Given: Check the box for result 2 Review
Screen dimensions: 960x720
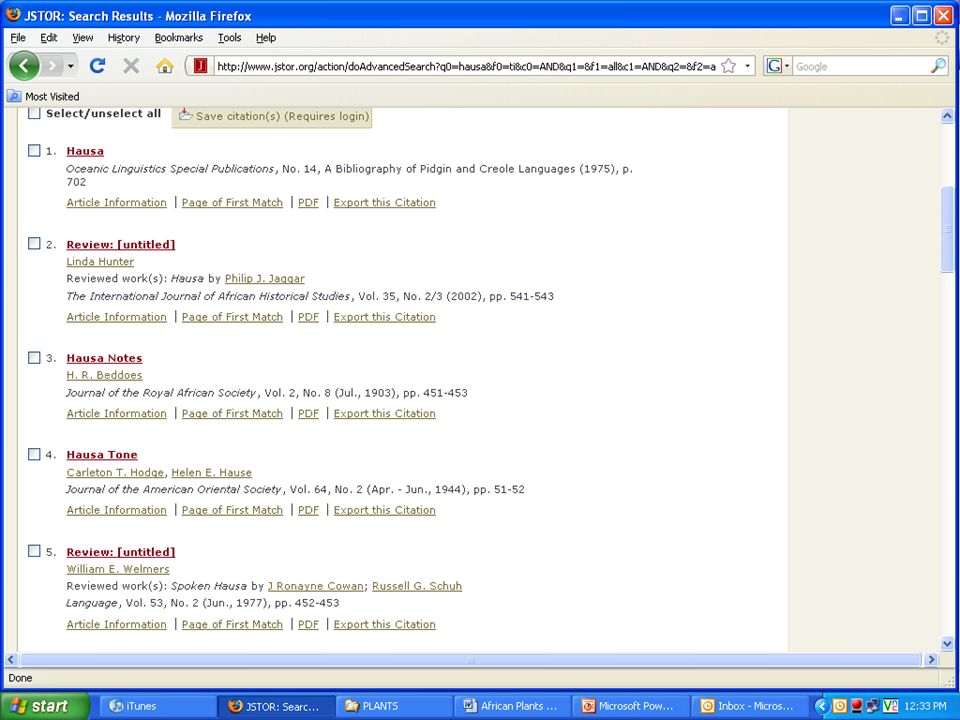Looking at the screenshot, I should pos(34,244).
